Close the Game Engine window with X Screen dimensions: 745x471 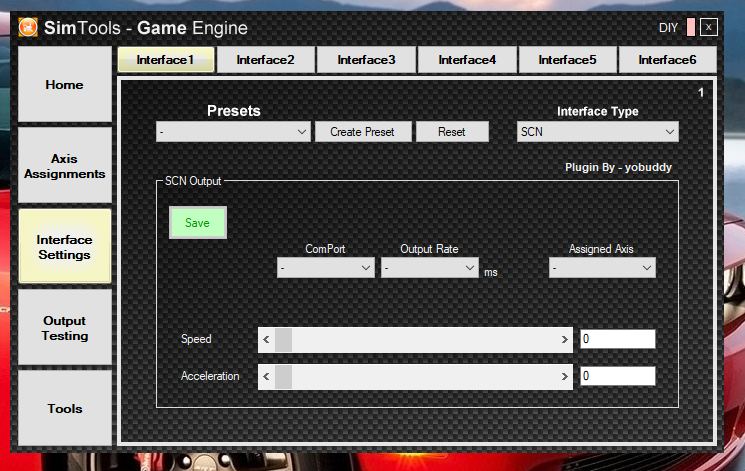click(708, 27)
